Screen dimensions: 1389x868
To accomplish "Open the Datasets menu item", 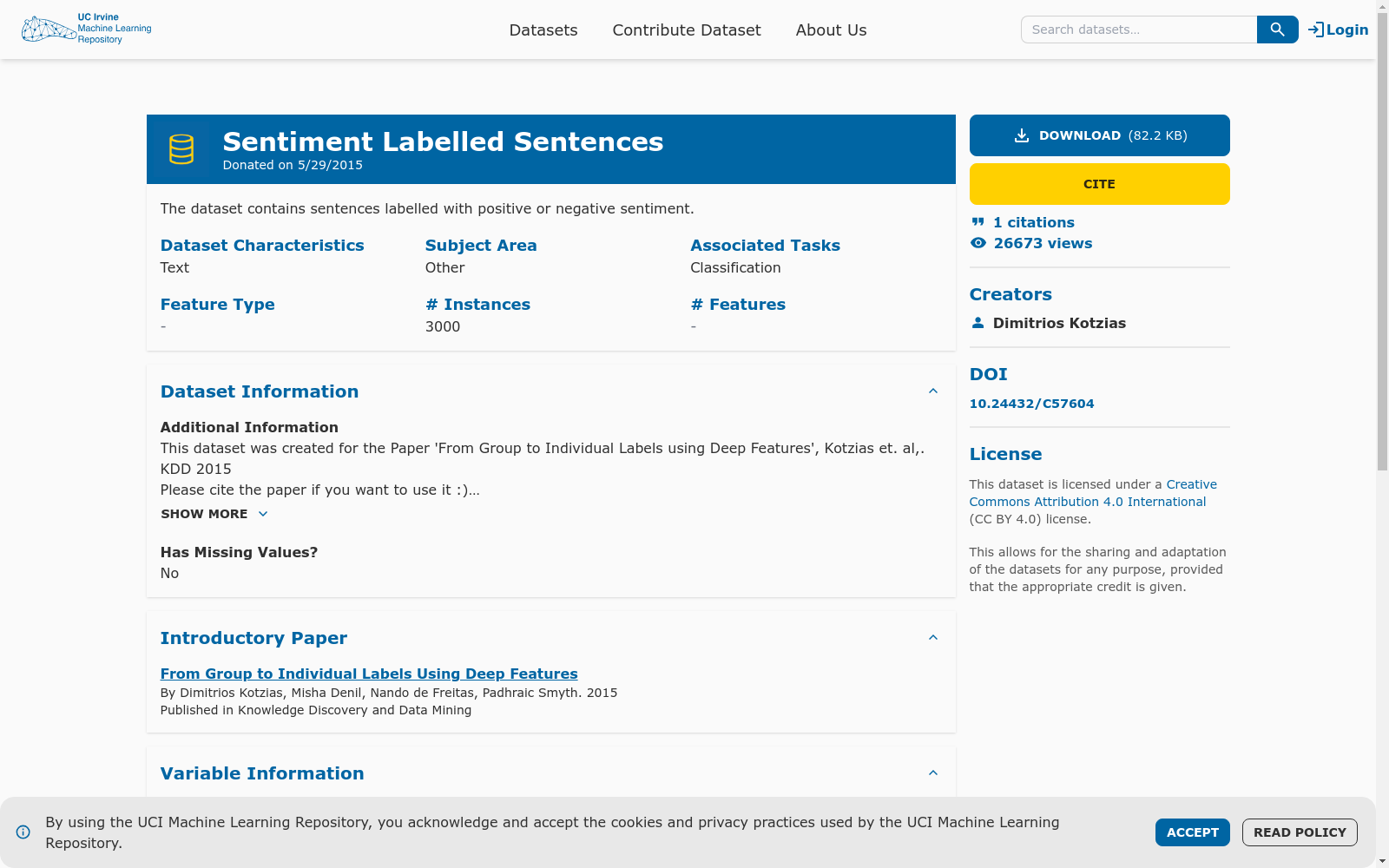I will click(x=543, y=30).
